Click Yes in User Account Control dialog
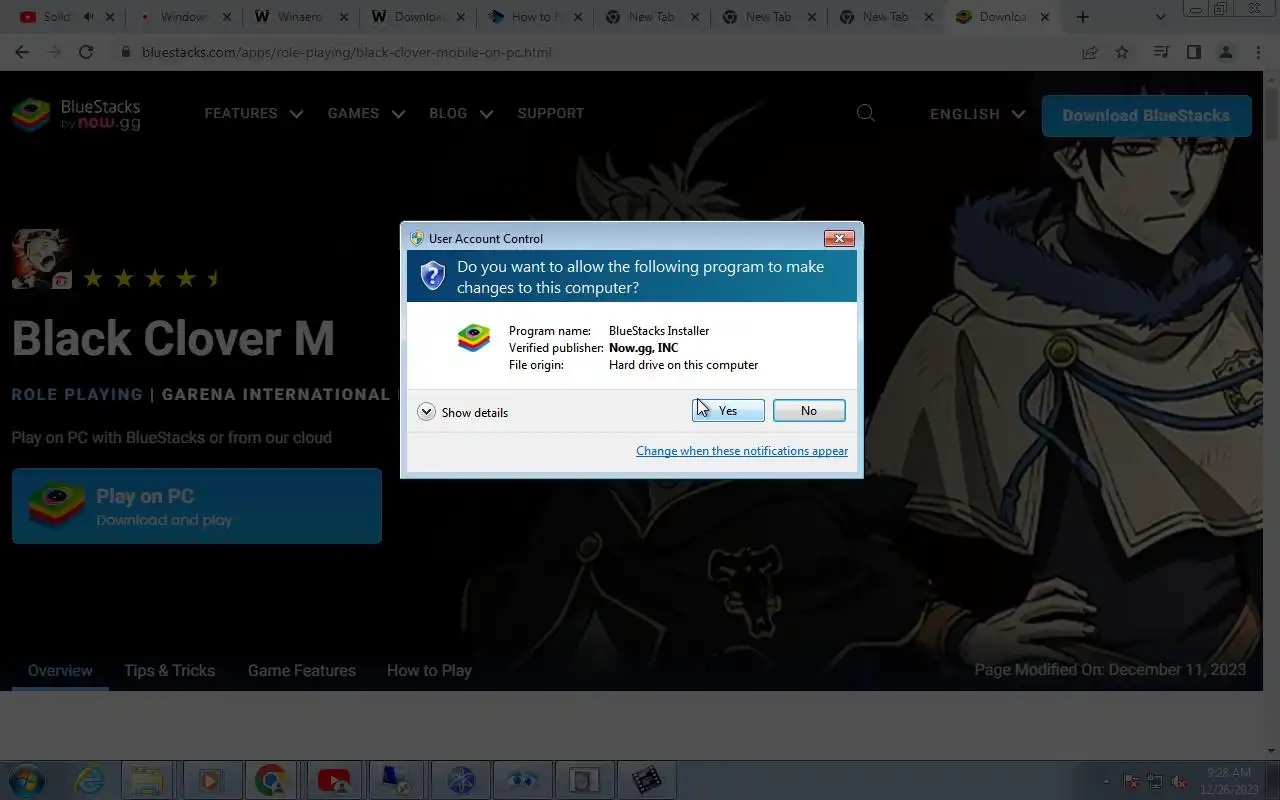 [x=728, y=411]
